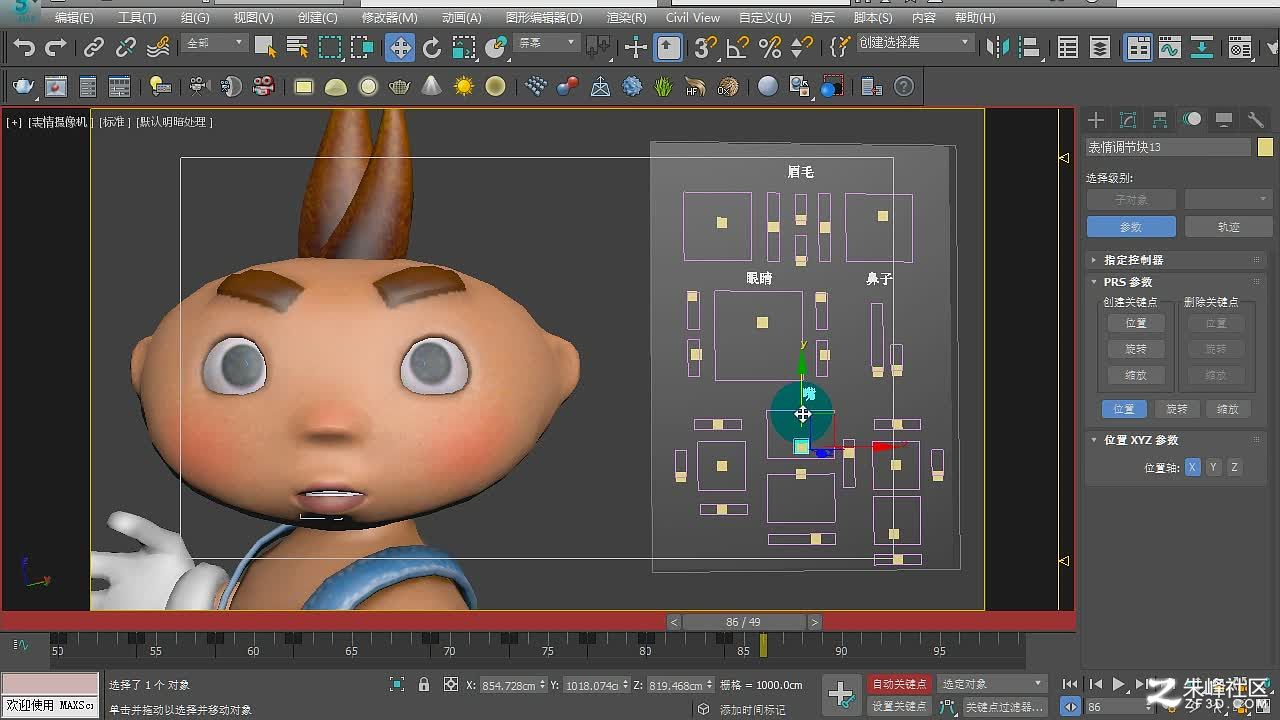
Task: Choose the Select Object tool
Action: click(x=265, y=47)
